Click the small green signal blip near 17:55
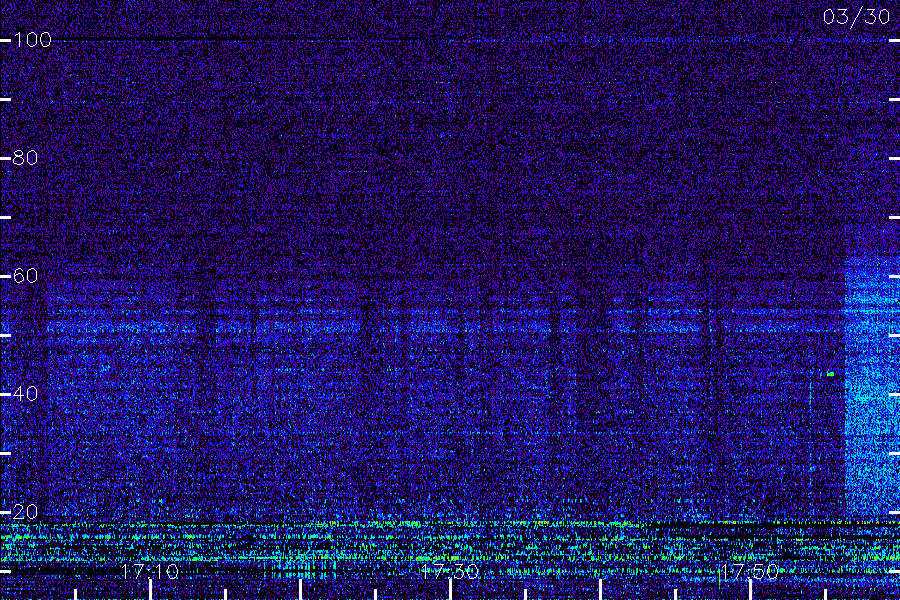Viewport: 900px width, 600px height. (830, 374)
